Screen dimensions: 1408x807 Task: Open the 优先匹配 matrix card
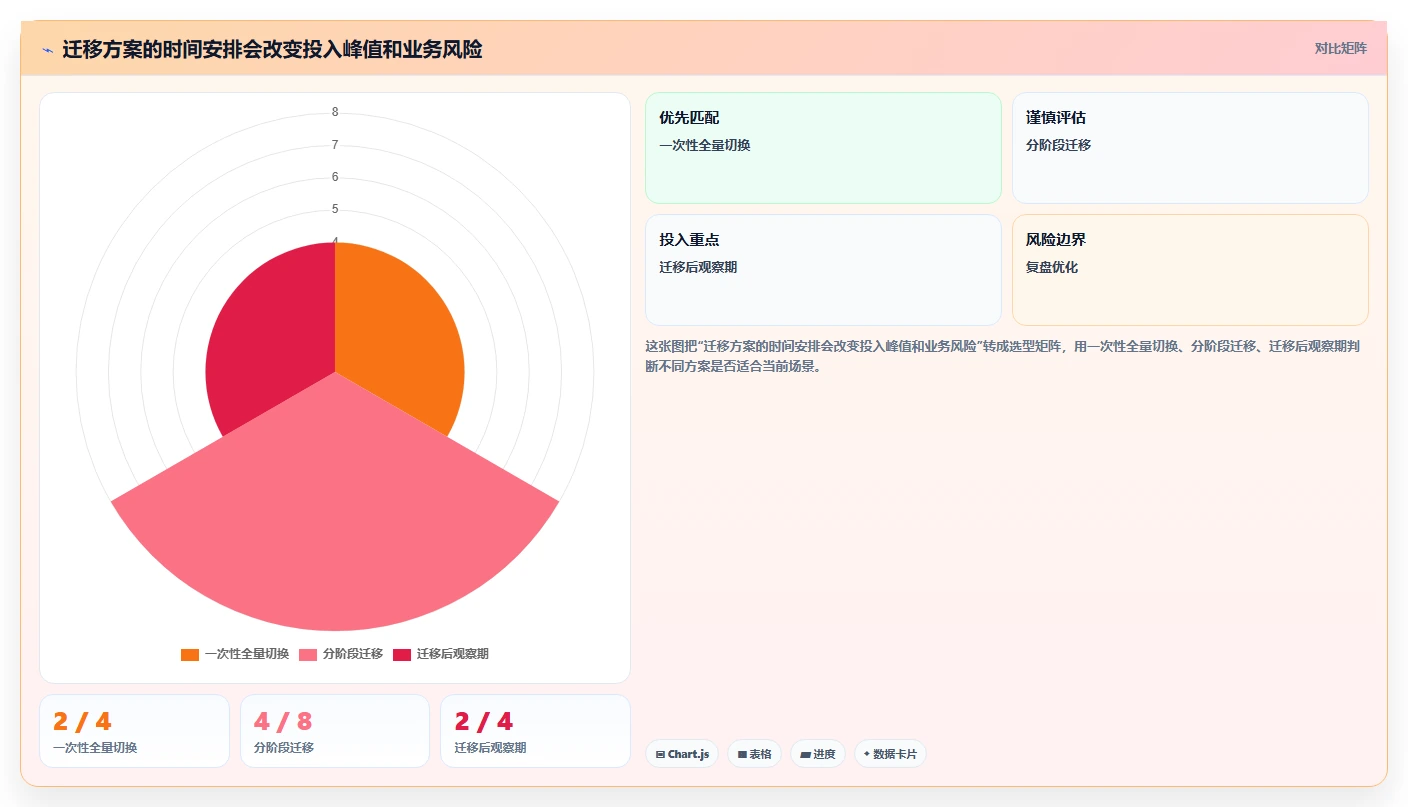[823, 148]
